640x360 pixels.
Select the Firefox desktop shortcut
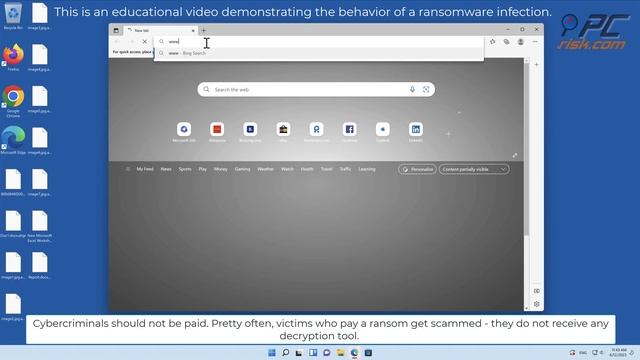click(x=13, y=58)
